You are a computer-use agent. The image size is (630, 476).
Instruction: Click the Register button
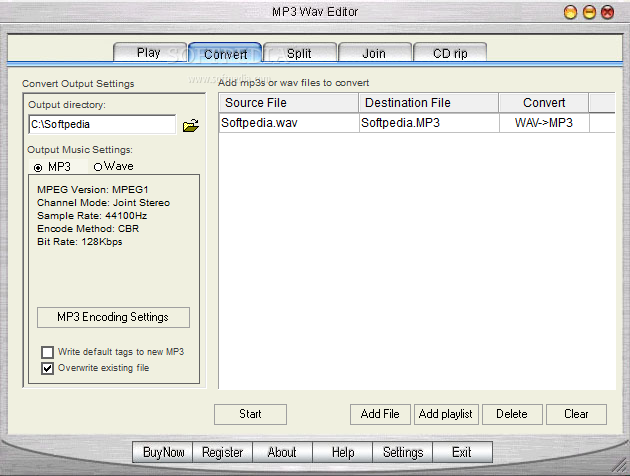[223, 452]
